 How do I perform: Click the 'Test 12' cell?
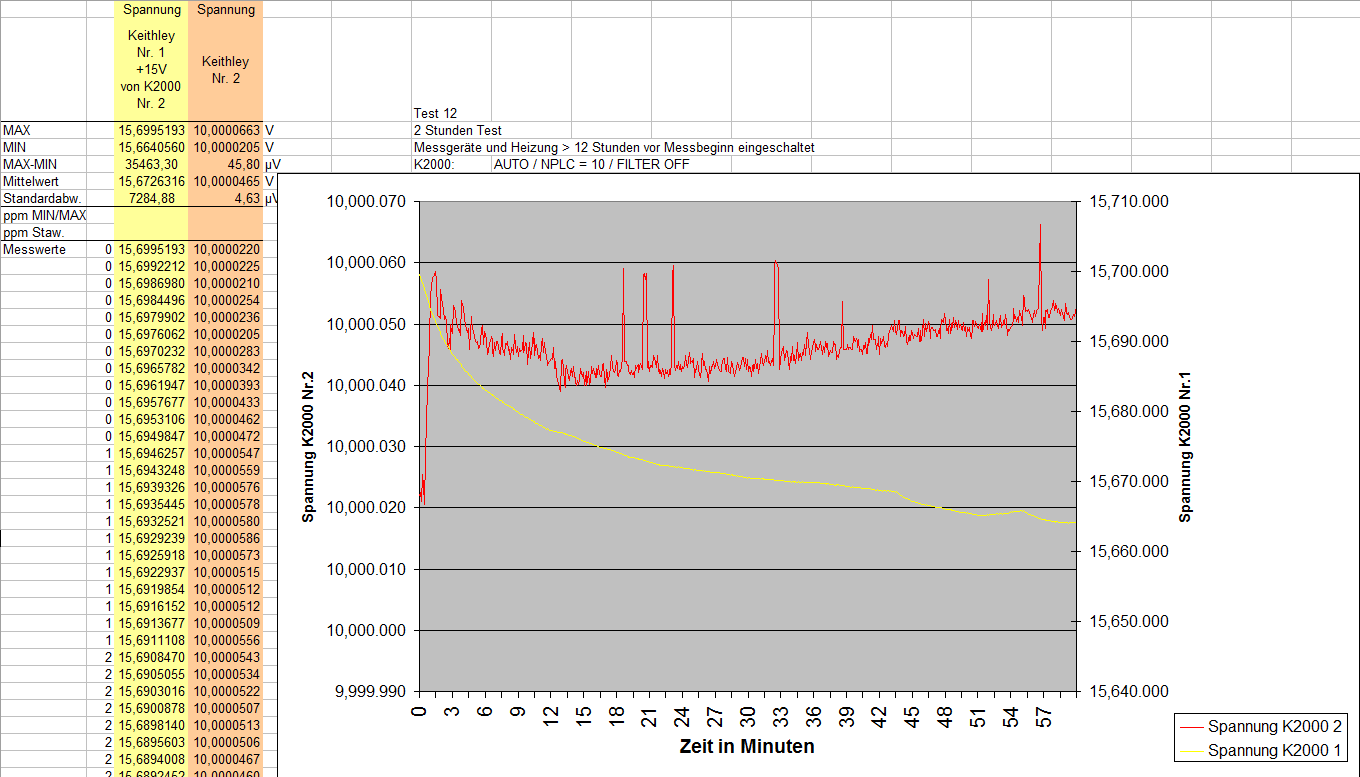click(x=435, y=113)
